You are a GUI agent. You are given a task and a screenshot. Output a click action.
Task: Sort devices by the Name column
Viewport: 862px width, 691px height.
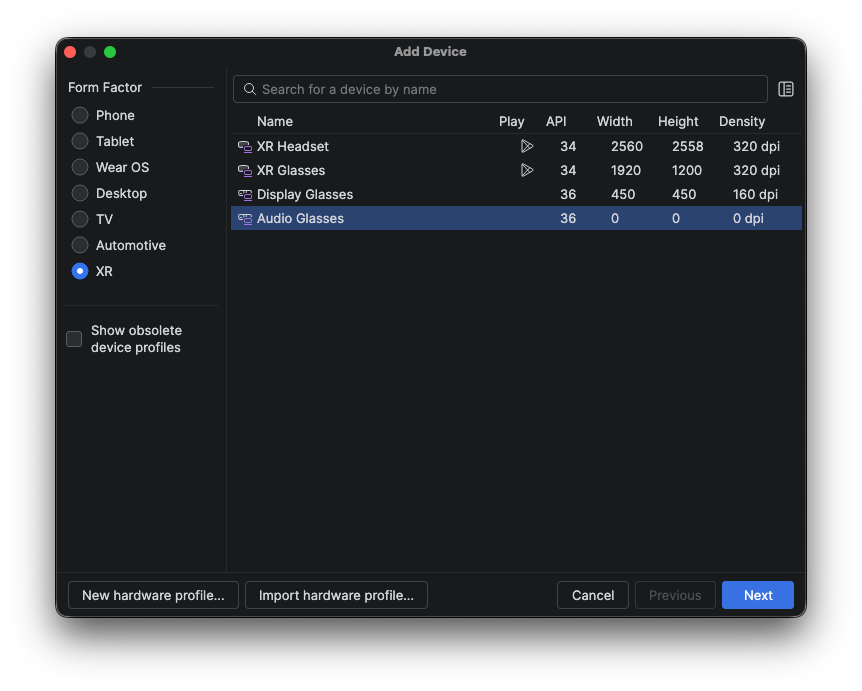pos(275,121)
